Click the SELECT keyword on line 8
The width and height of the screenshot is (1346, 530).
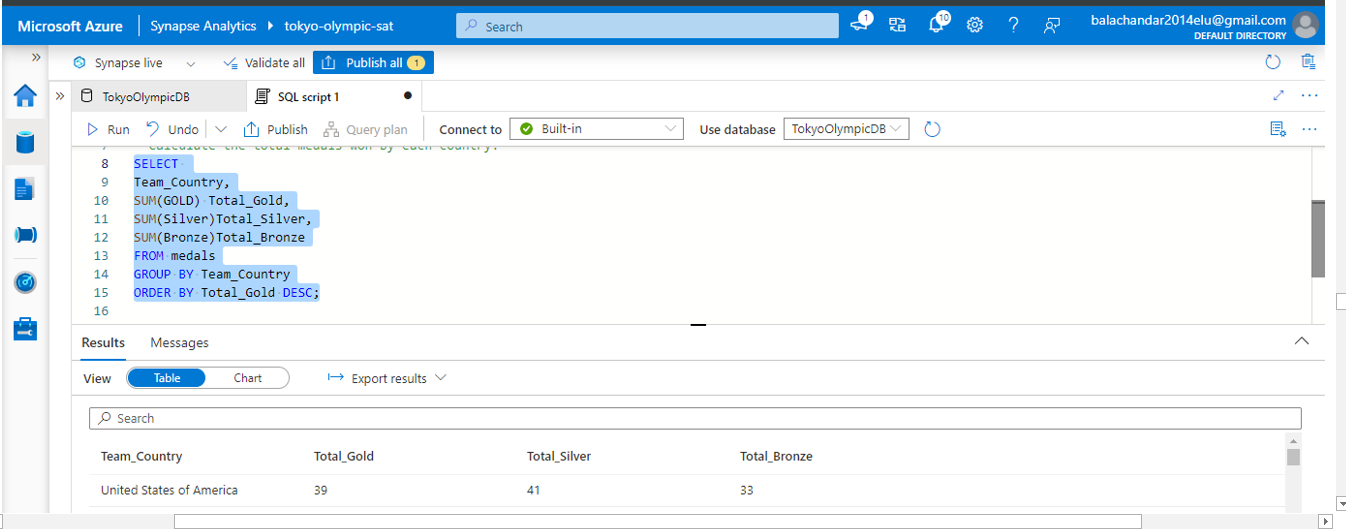(156, 164)
